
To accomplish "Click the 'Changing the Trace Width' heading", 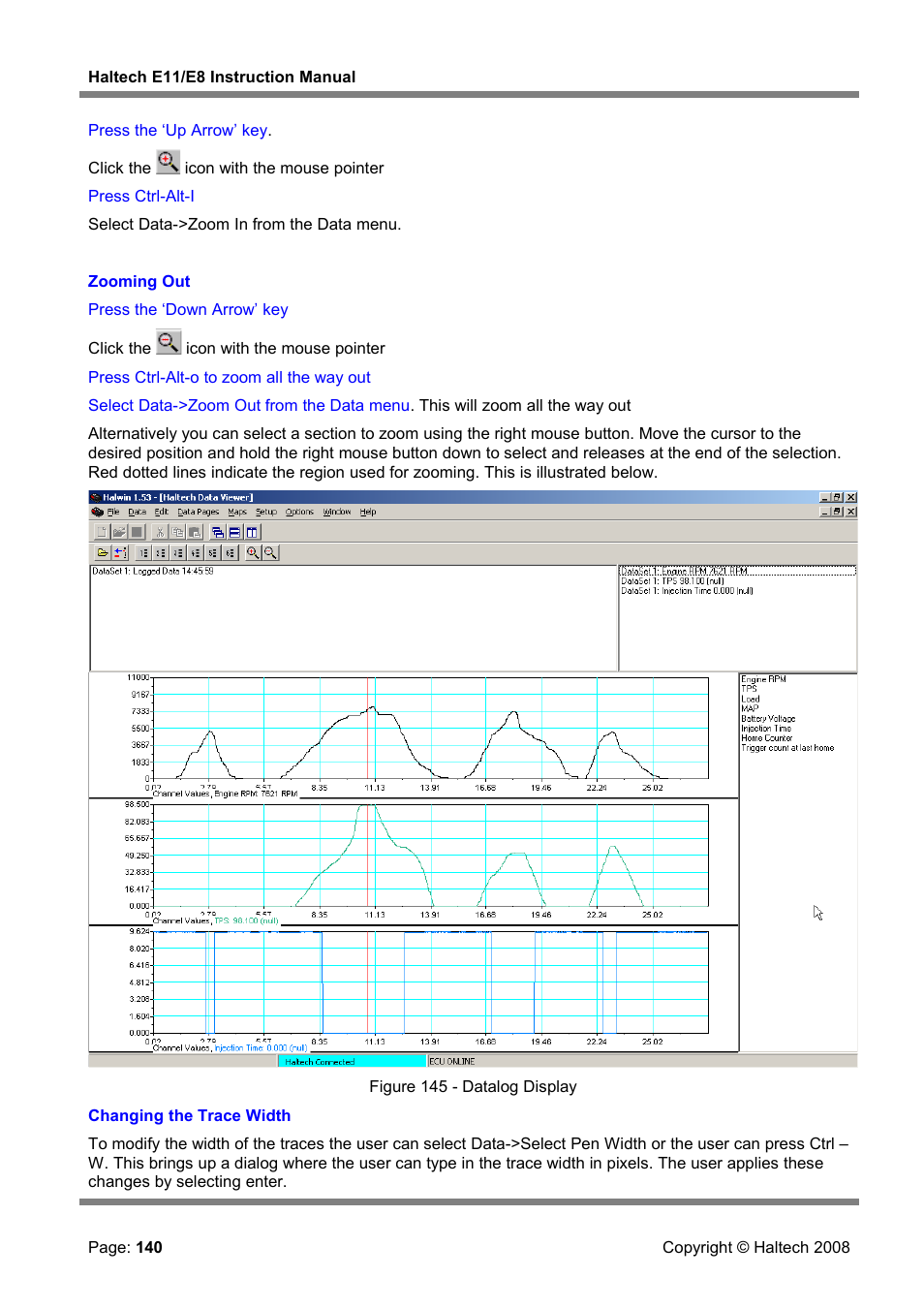I will coord(189,1115).
